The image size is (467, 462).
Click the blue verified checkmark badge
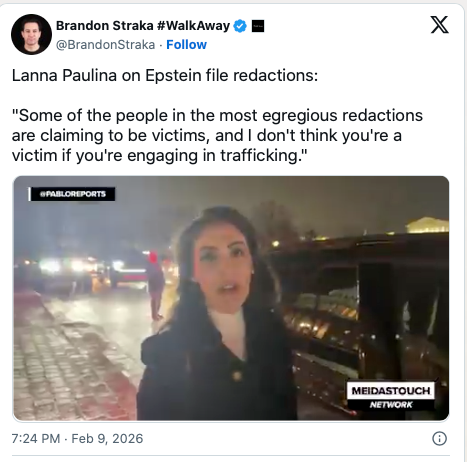click(x=240, y=26)
